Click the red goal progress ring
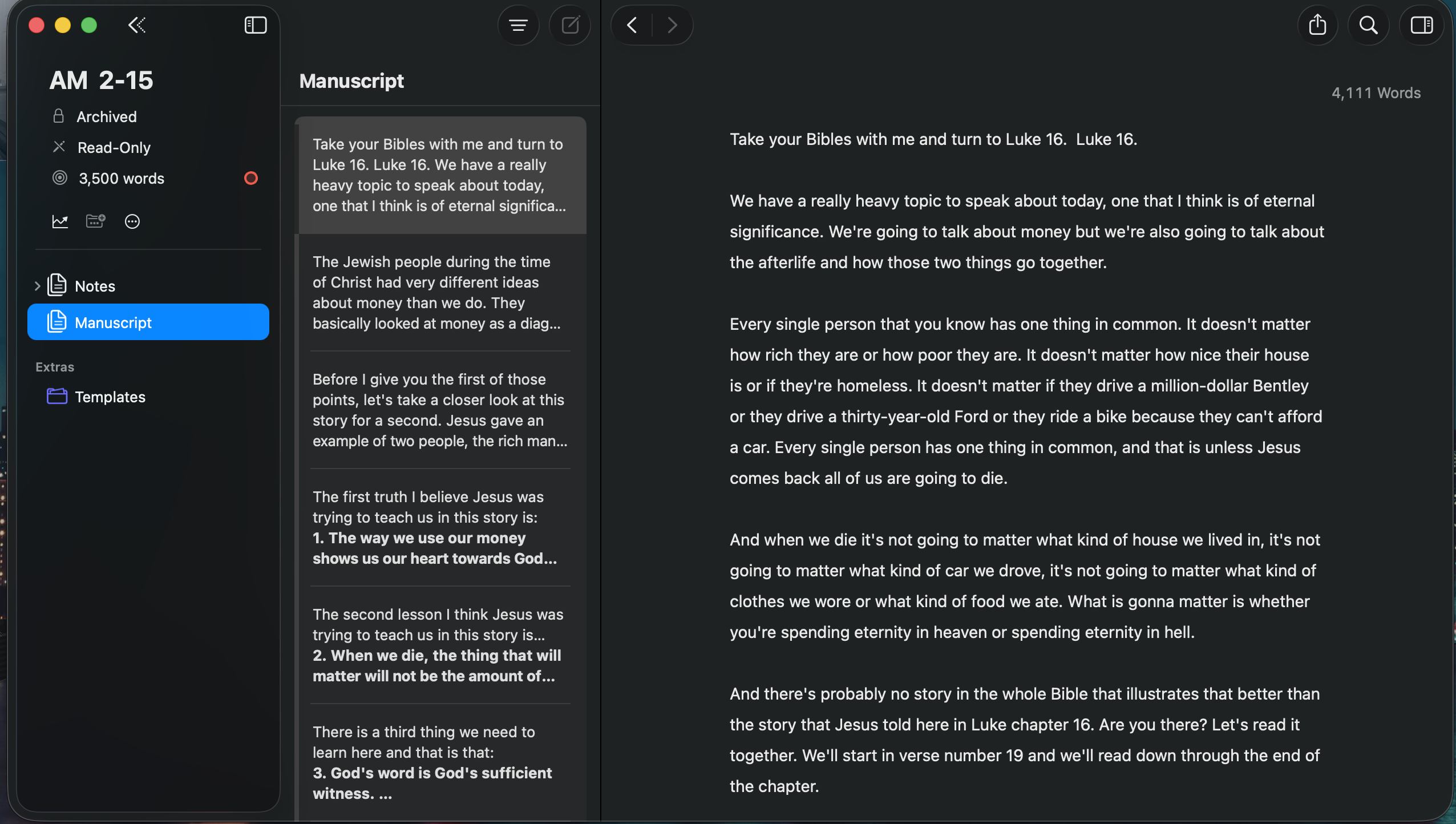The width and height of the screenshot is (1456, 824). click(251, 178)
